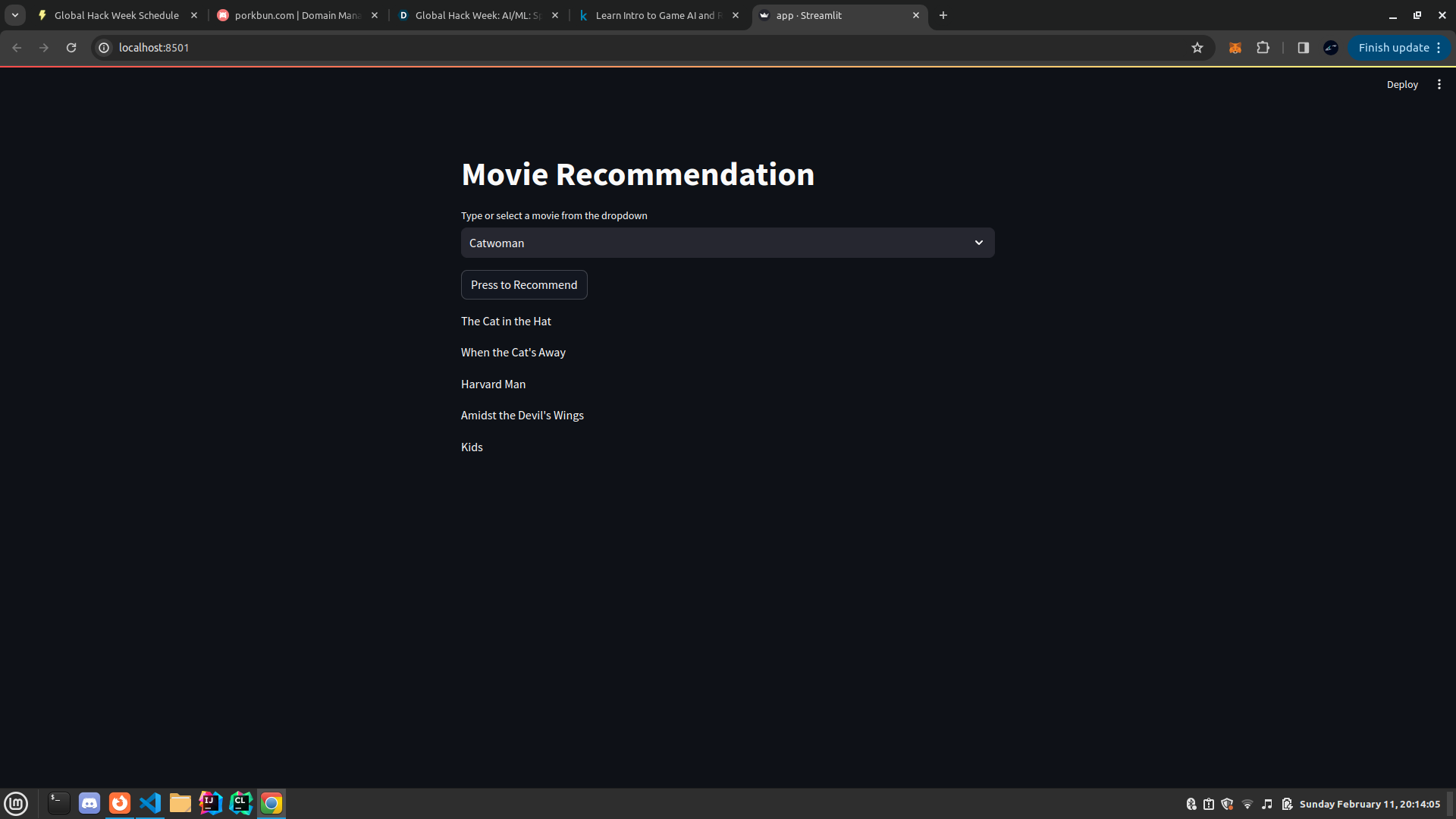Open the tab search chevron
Image resolution: width=1456 pixels, height=819 pixels.
pos(15,14)
